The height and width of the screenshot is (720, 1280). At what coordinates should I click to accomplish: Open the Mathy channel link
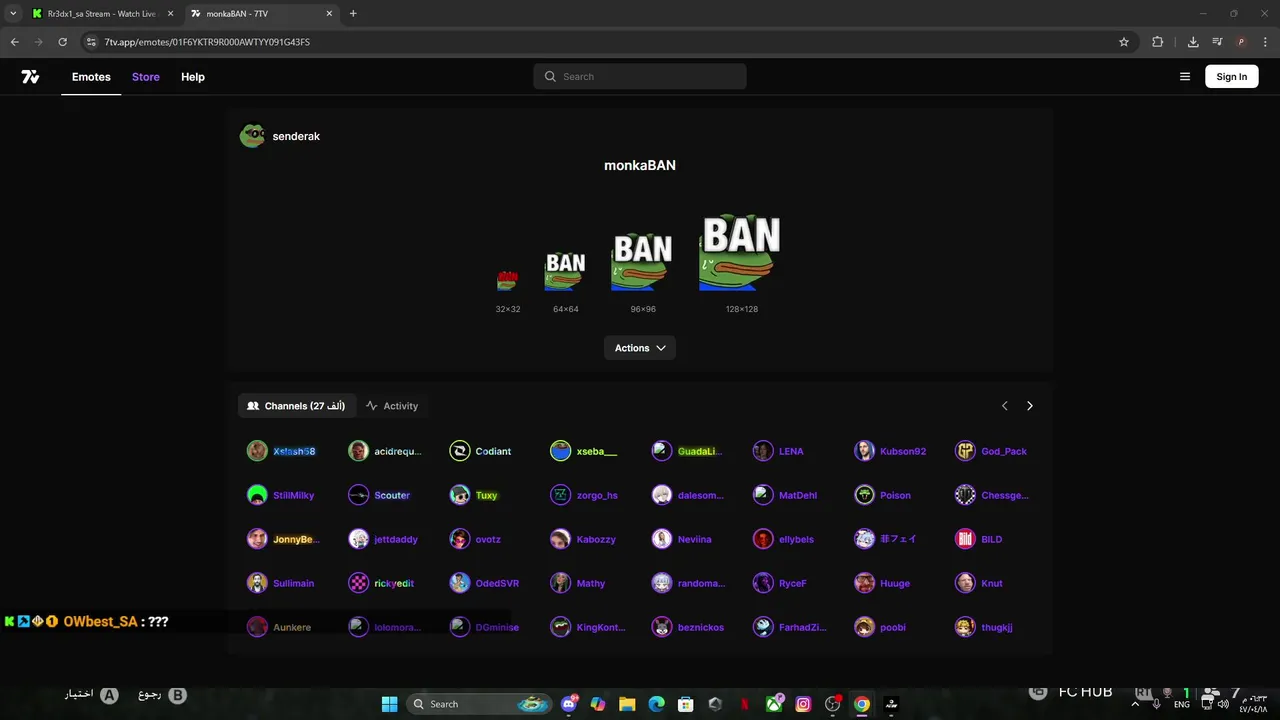pyautogui.click(x=591, y=583)
